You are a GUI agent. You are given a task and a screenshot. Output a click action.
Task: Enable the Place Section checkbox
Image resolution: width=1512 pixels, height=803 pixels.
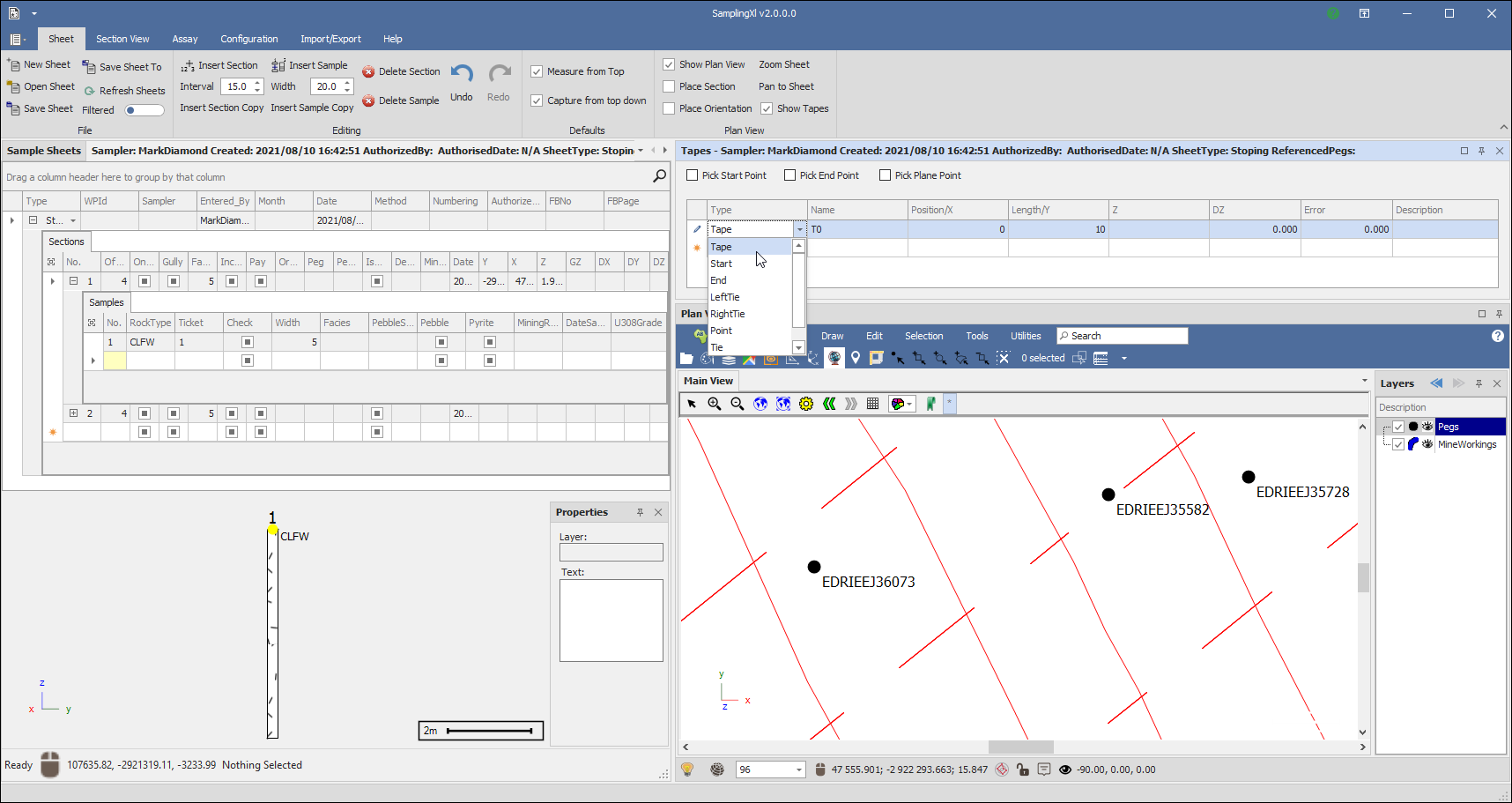(670, 86)
